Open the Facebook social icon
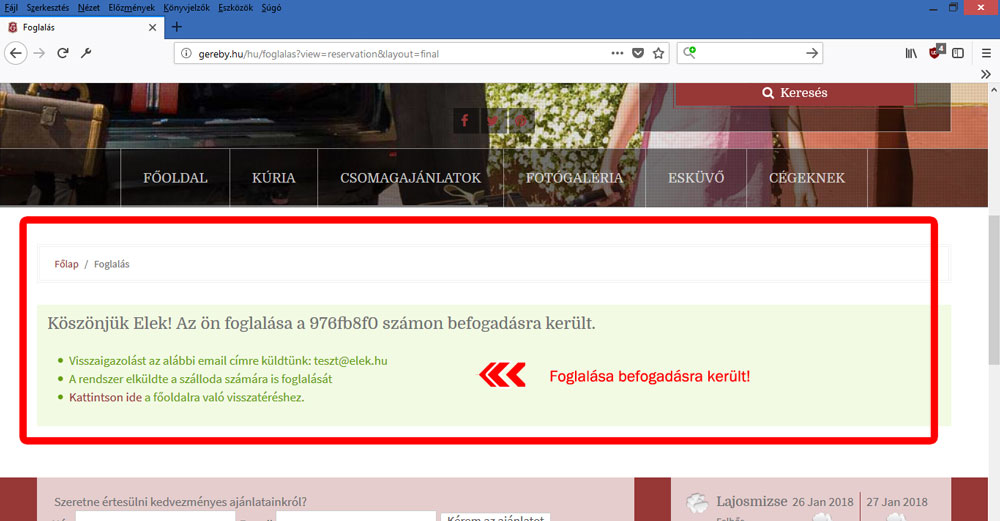Viewport: 1000px width, 521px height. pos(465,121)
